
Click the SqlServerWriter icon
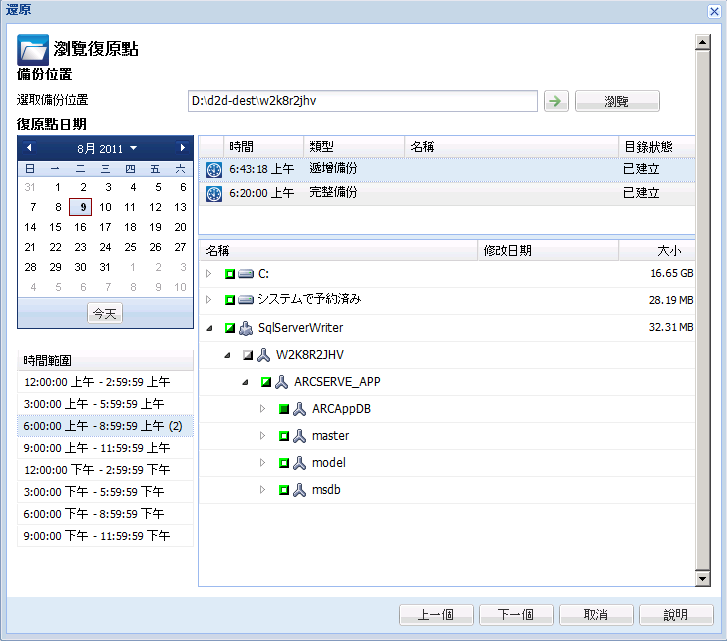(x=246, y=328)
